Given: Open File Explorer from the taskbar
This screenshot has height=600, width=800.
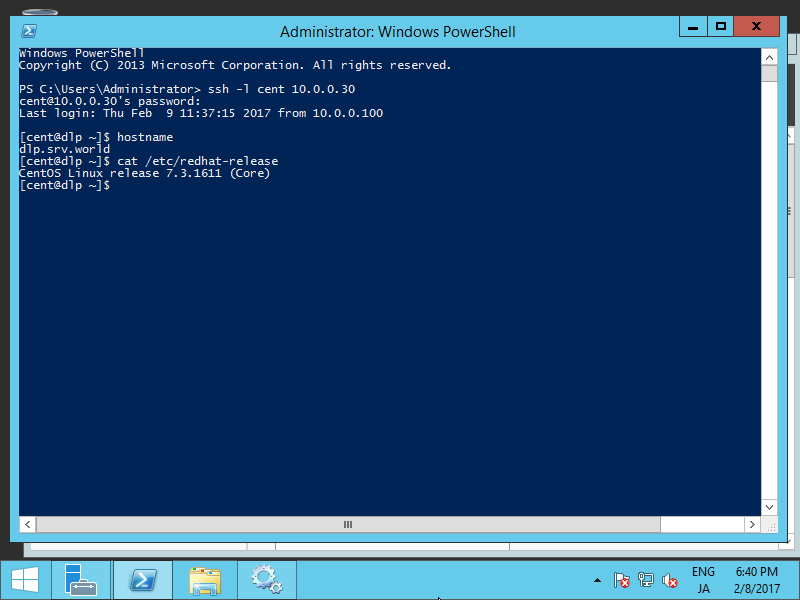Looking at the screenshot, I should [x=204, y=579].
